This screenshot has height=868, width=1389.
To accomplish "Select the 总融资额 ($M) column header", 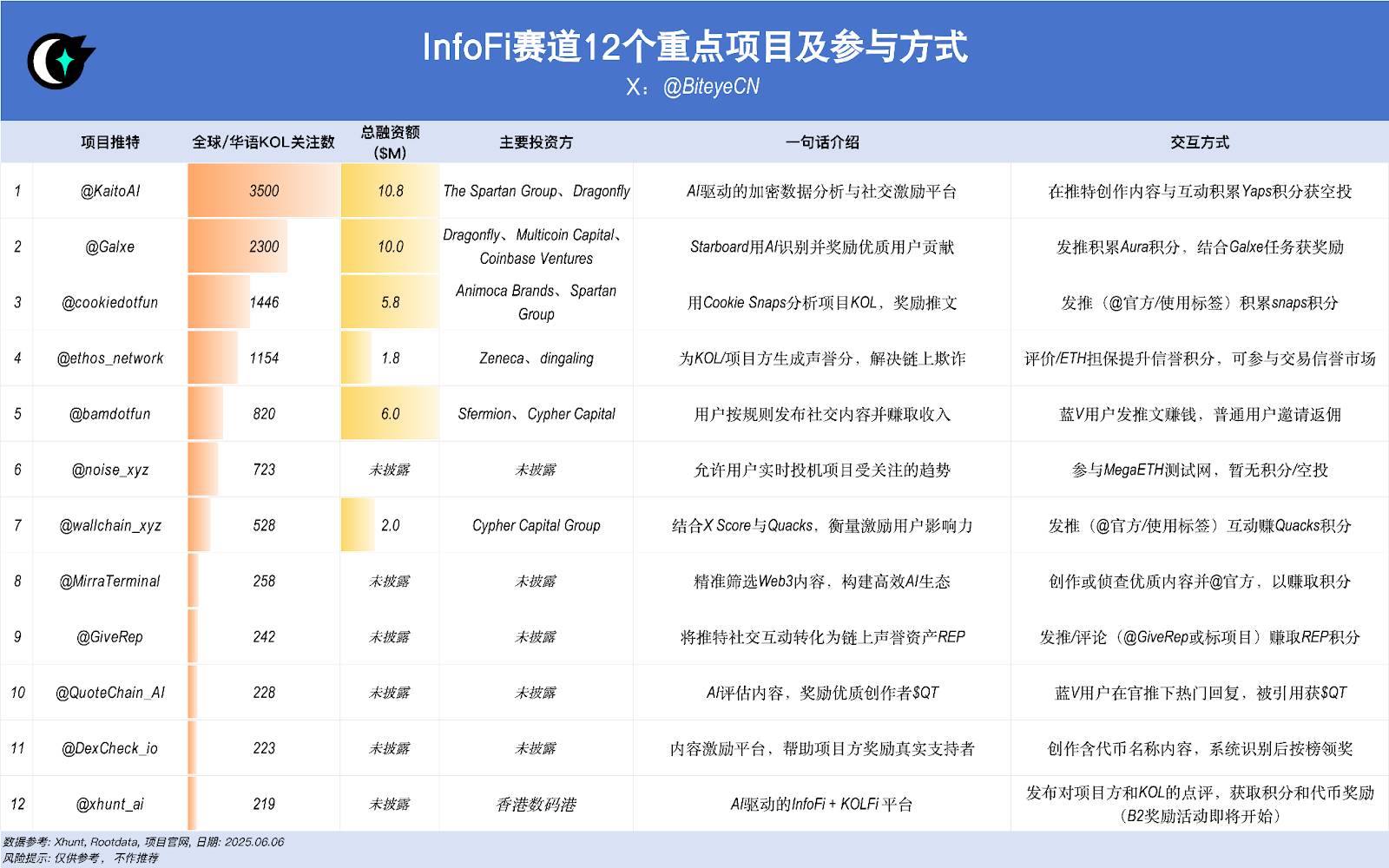I will pos(390,142).
